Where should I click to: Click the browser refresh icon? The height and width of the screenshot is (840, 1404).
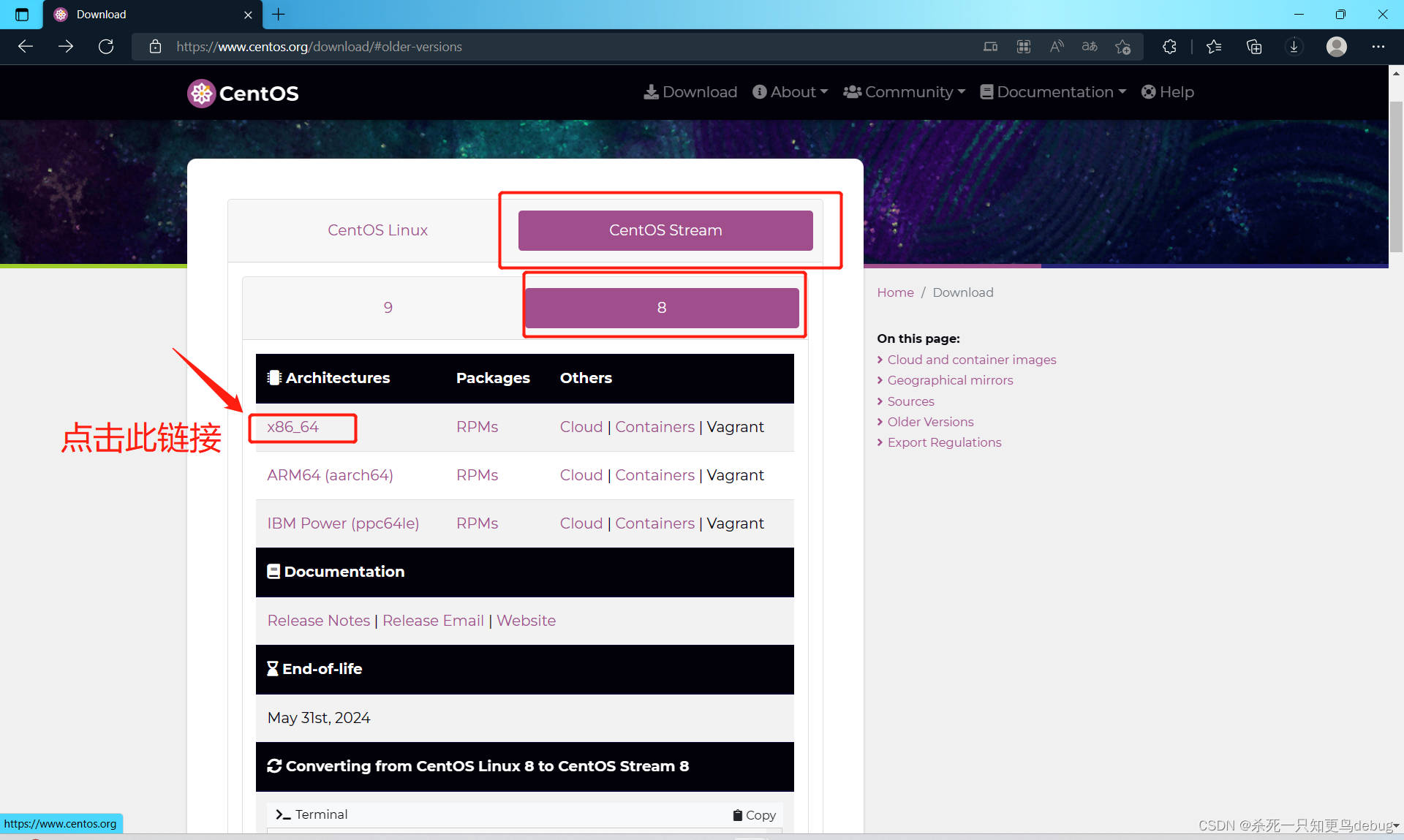click(106, 46)
